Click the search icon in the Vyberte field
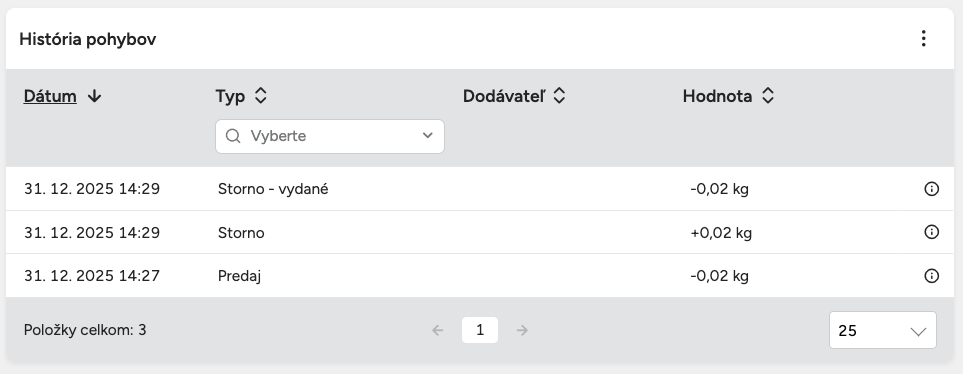 233,136
